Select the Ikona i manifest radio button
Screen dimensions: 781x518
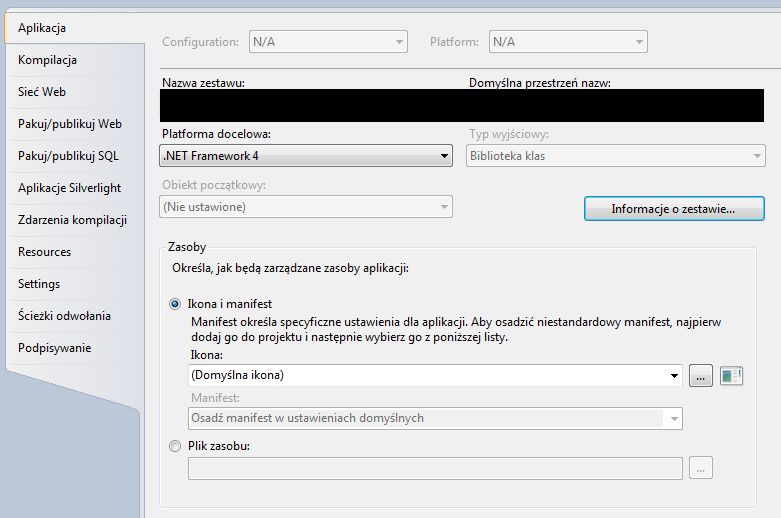coord(175,304)
